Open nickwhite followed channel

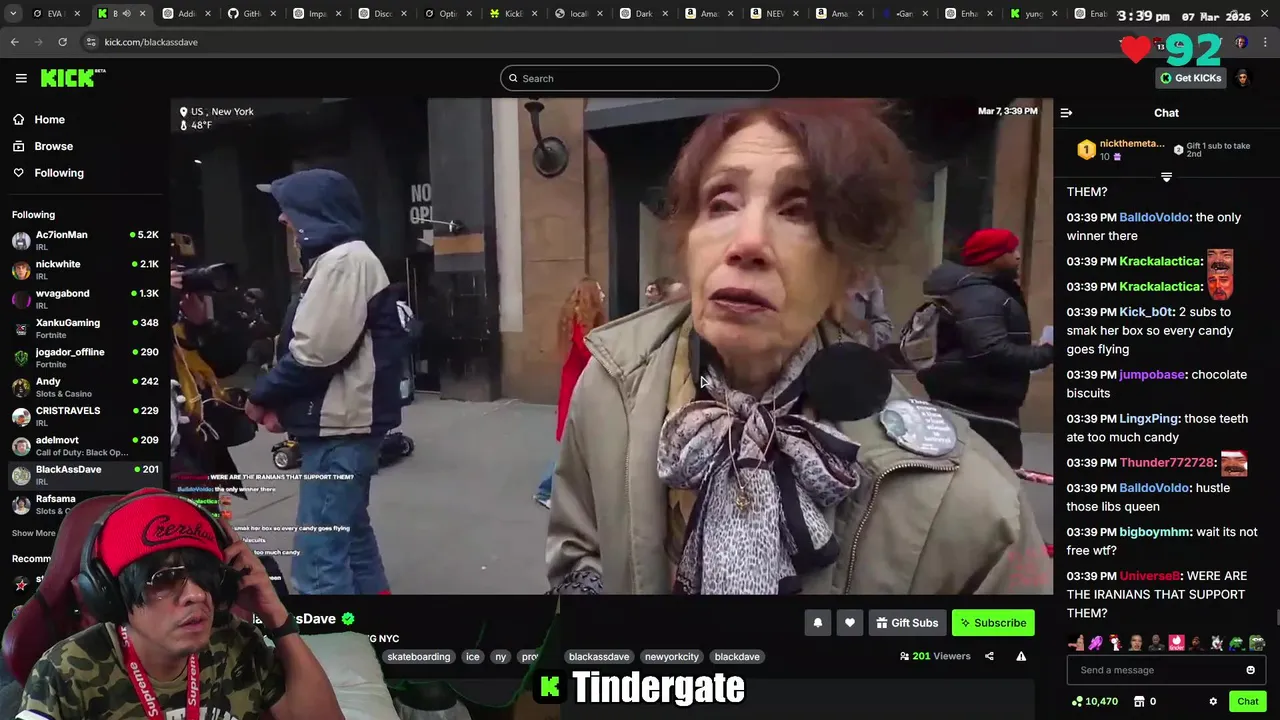pos(85,269)
